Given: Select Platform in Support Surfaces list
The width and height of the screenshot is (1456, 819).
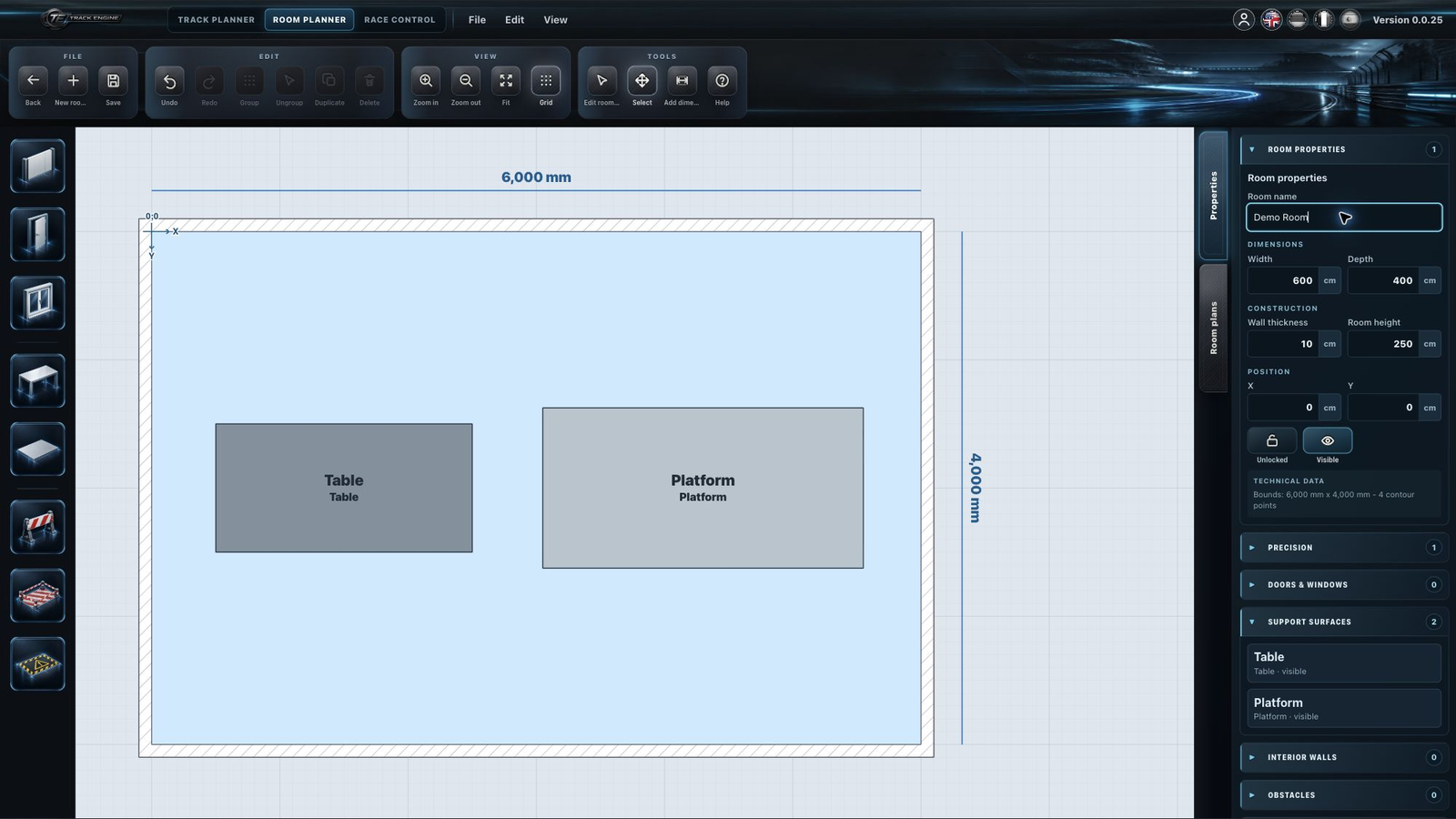Looking at the screenshot, I should pyautogui.click(x=1343, y=709).
